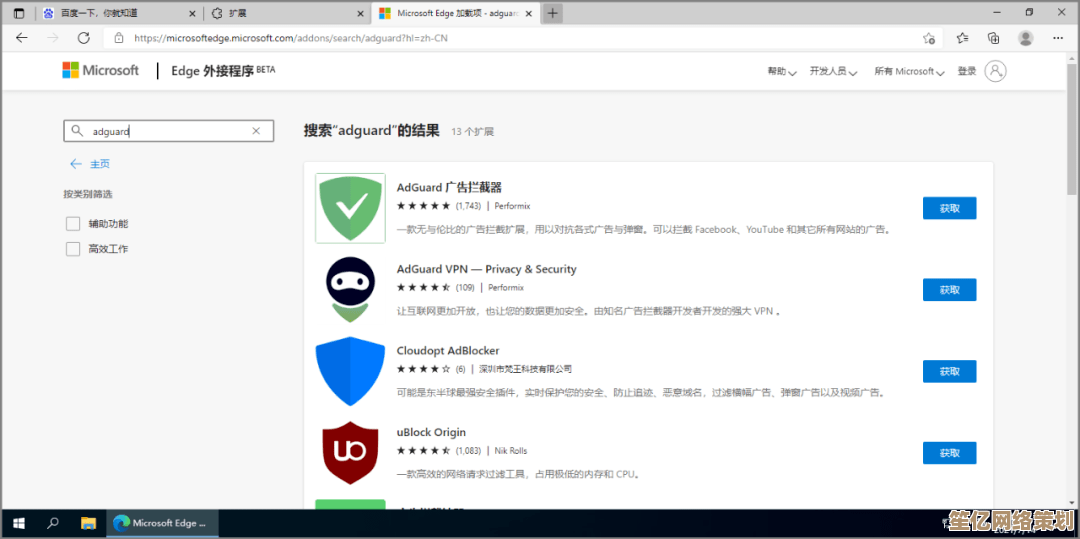Open the Collections icon in toolbar
The image size is (1080, 539).
(x=993, y=38)
